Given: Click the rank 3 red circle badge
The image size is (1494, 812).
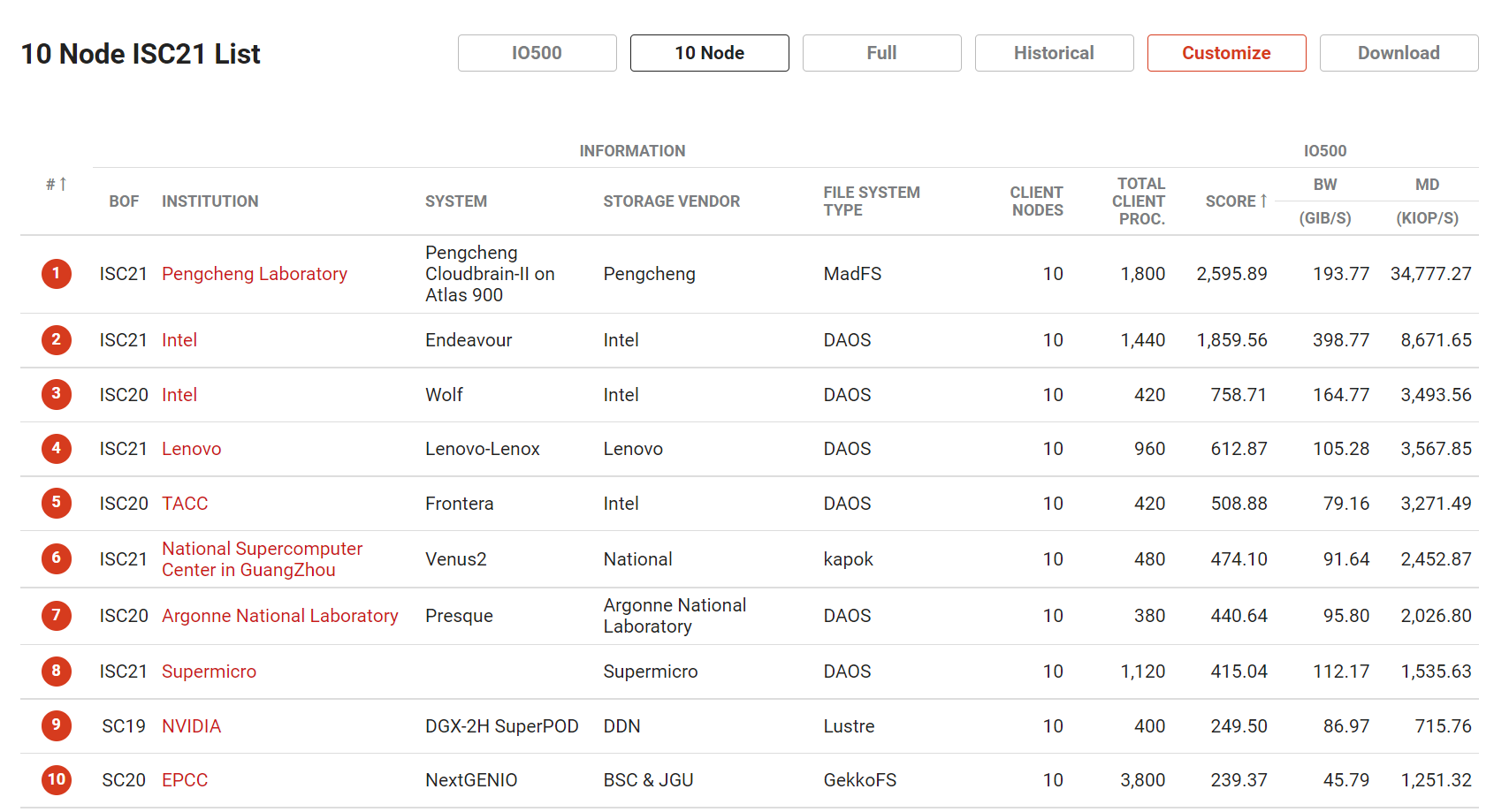Looking at the screenshot, I should (57, 394).
